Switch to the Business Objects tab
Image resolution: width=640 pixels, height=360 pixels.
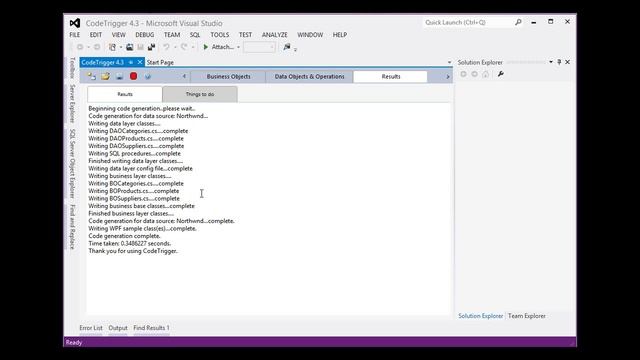[x=228, y=77]
